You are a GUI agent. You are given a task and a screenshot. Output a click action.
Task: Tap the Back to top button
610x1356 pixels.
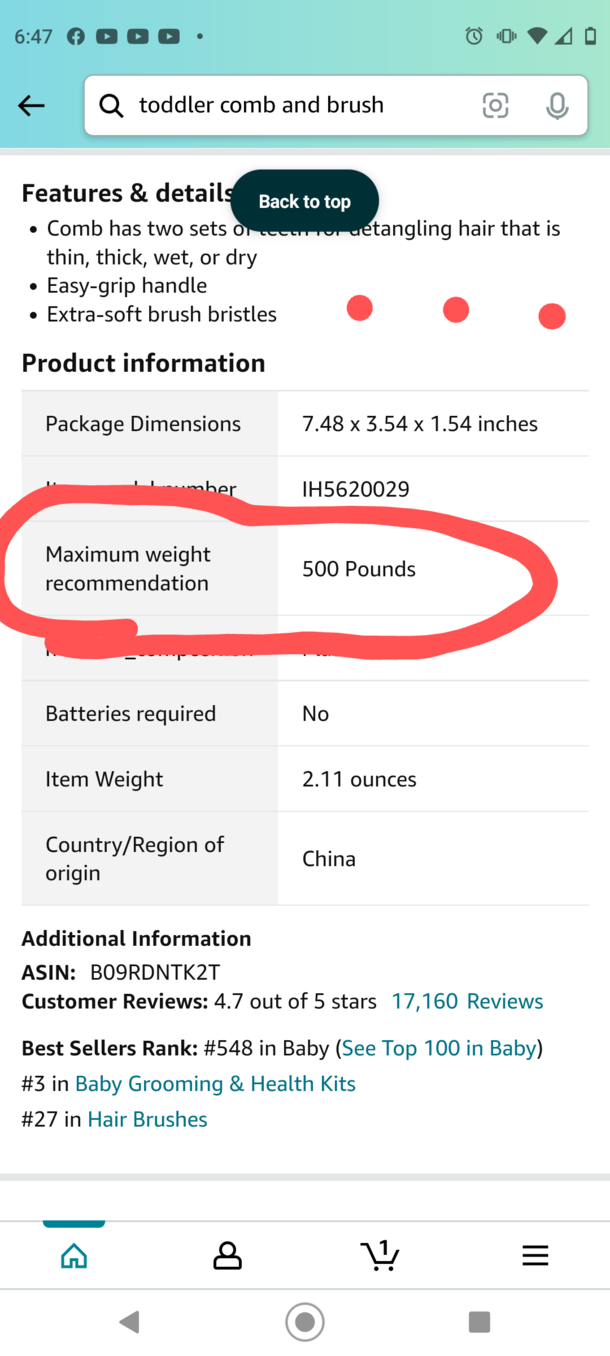click(305, 201)
